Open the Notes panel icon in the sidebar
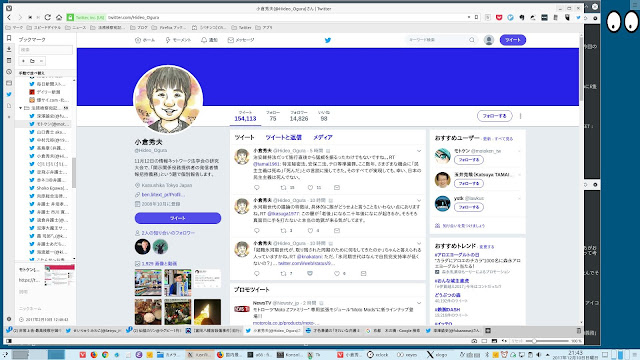Image resolution: width=640 pixels, height=360 pixels. click(9, 60)
